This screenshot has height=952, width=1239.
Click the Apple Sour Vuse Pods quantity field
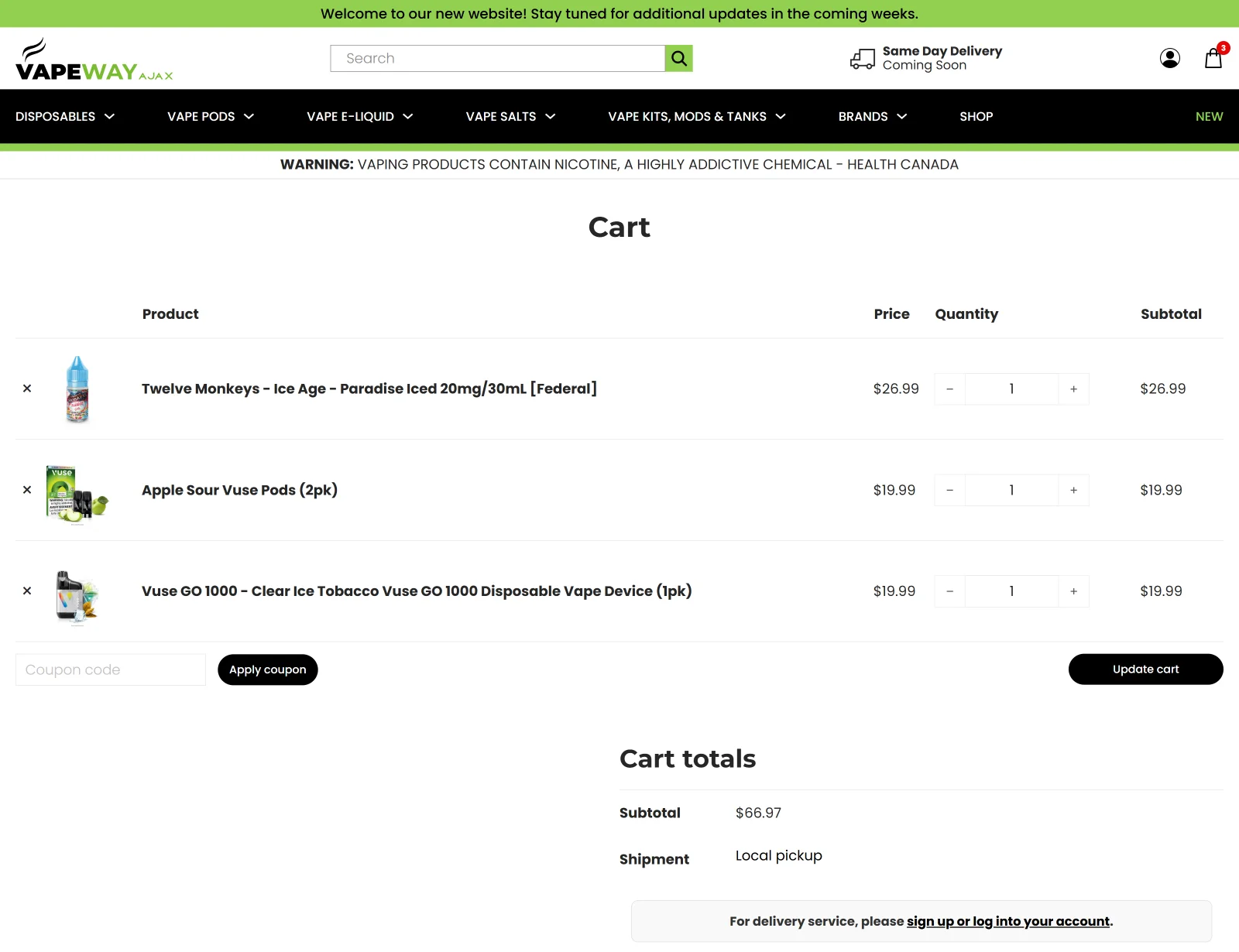1011,490
